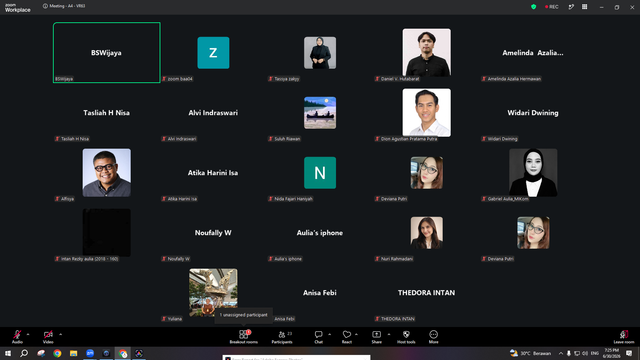Viewport: 640px width, 360px height.
Task: Open File Explorer from the taskbar
Action: click(73, 353)
